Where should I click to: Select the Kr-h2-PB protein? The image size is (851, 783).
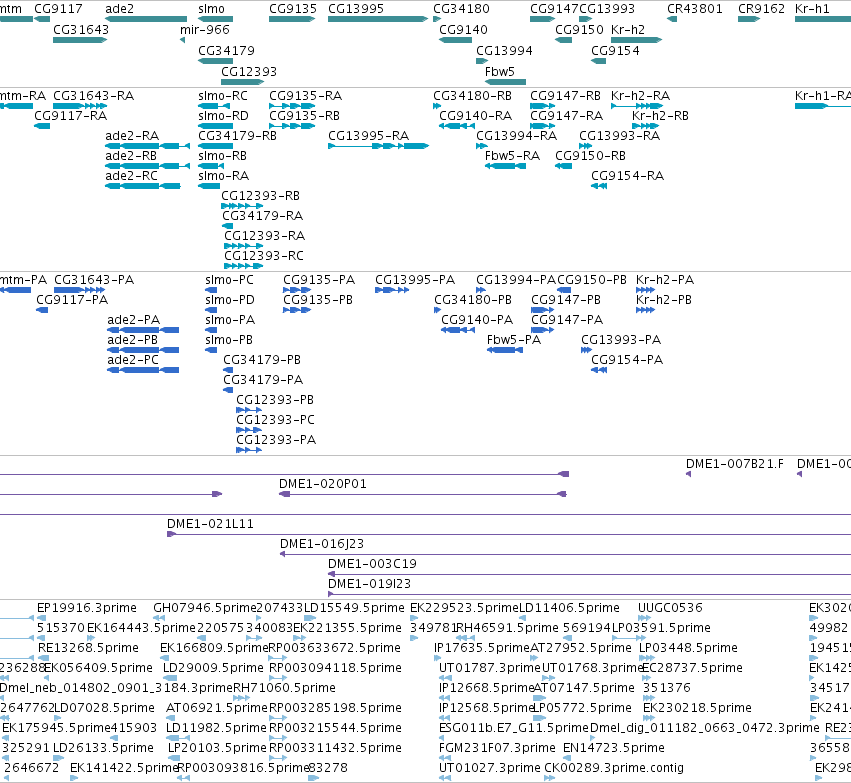pos(645,310)
